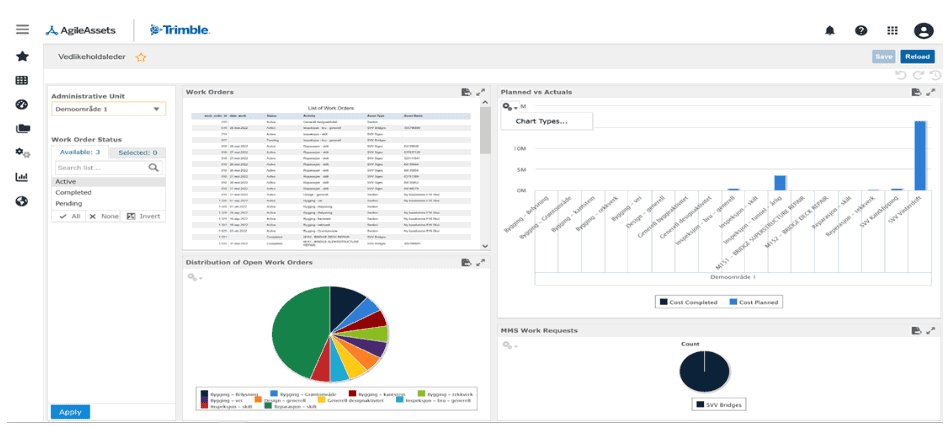The image size is (952, 427).
Task: Click the Reload button
Action: (917, 57)
